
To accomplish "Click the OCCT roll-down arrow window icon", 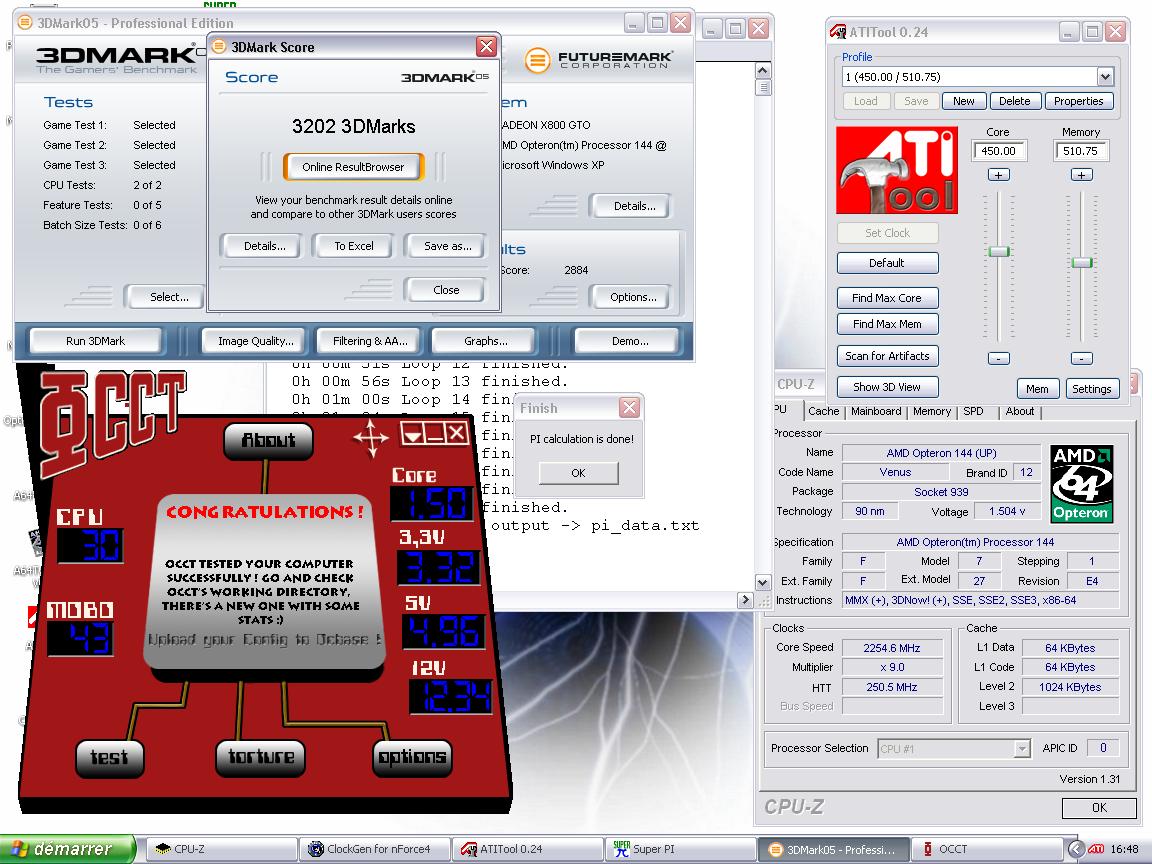I will tap(412, 433).
